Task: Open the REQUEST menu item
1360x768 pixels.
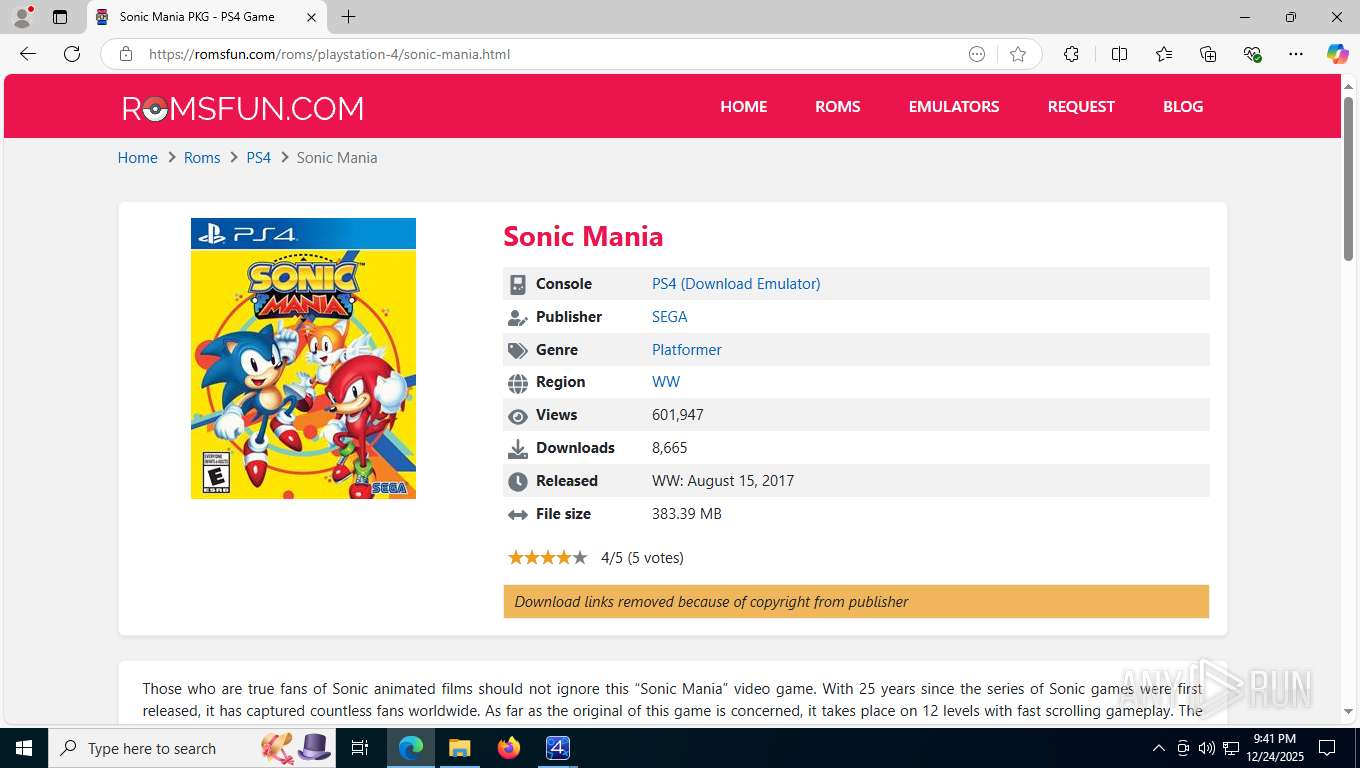Action: (1081, 106)
